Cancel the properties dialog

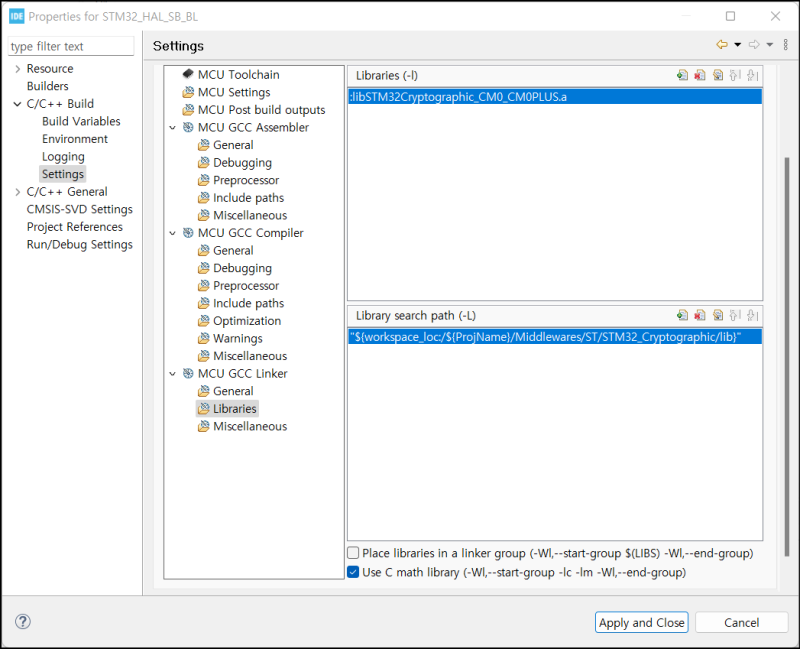pos(741,622)
